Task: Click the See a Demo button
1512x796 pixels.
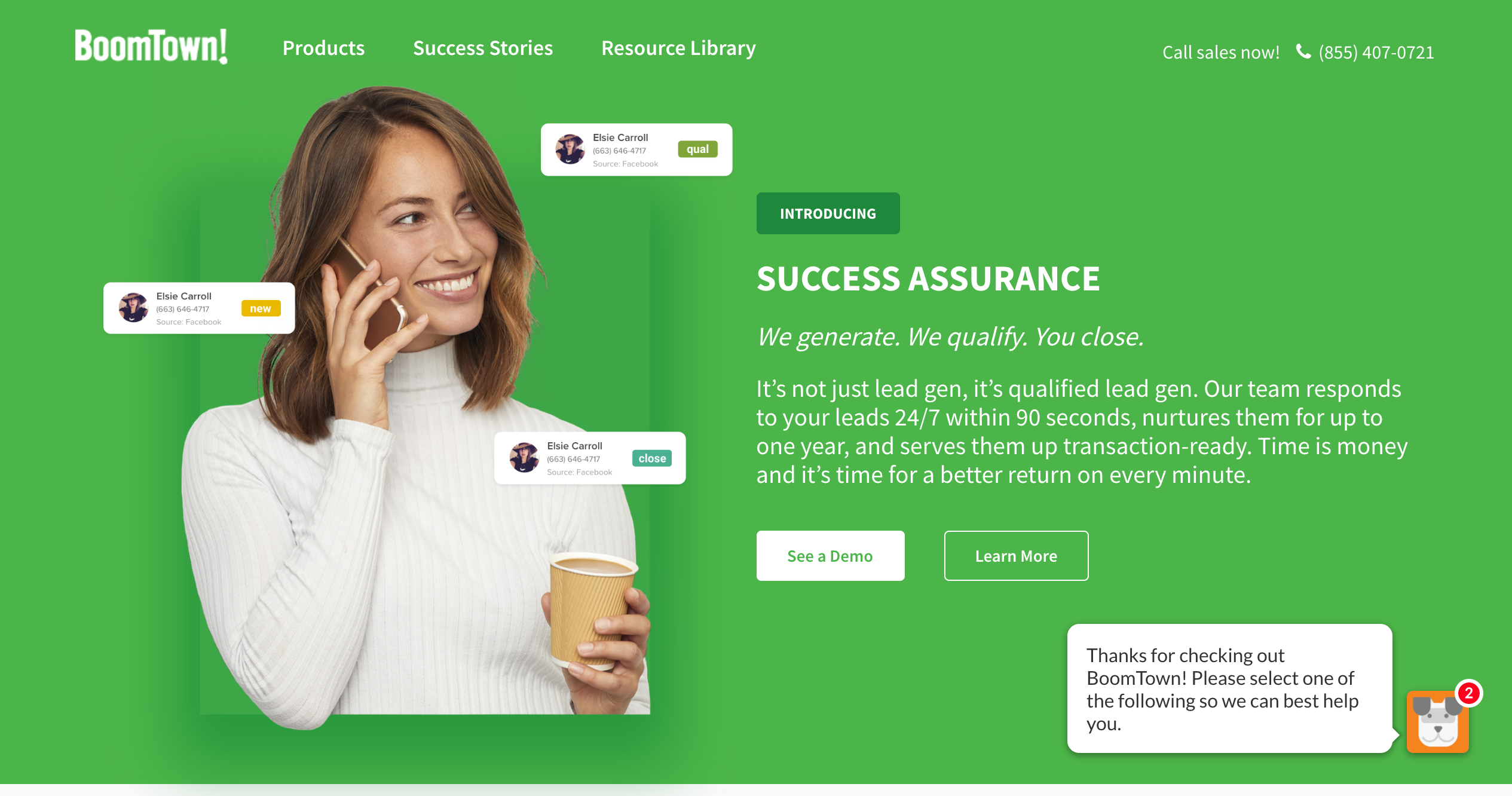Action: (830, 556)
